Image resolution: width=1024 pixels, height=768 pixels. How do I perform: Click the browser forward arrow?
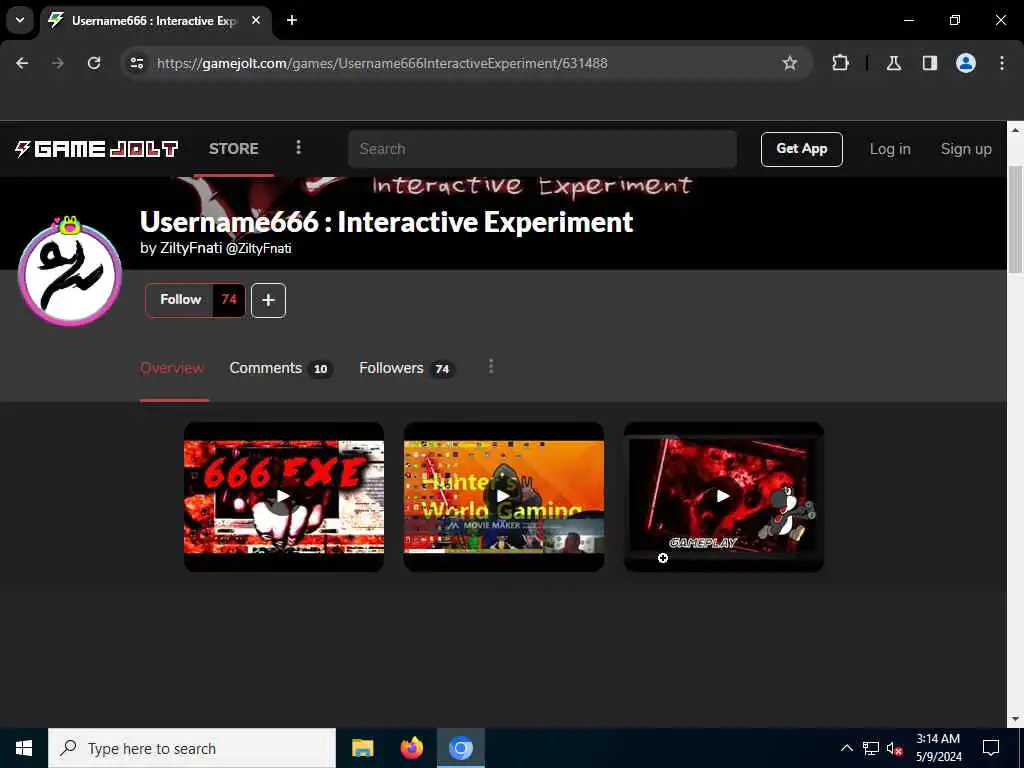tap(58, 63)
